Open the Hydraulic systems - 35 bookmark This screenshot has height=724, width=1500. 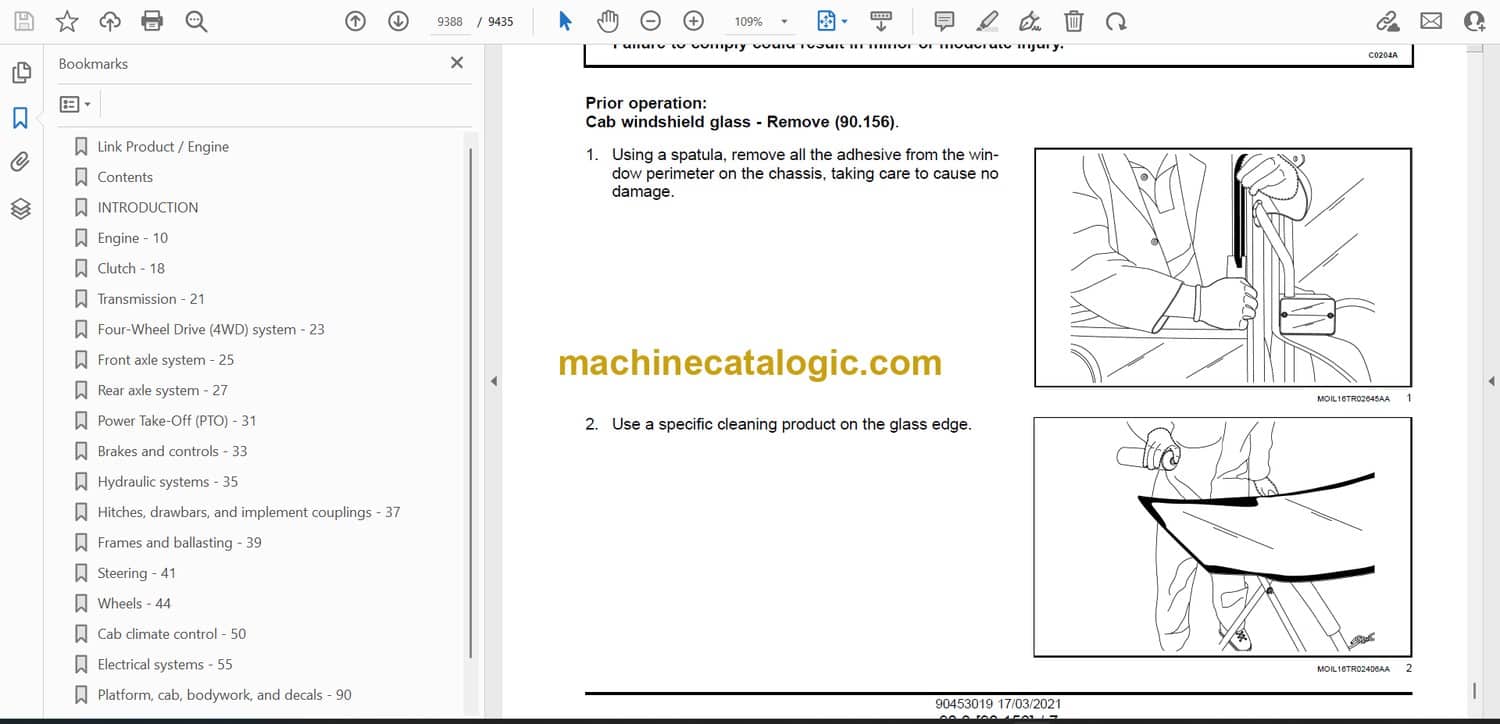click(x=167, y=482)
